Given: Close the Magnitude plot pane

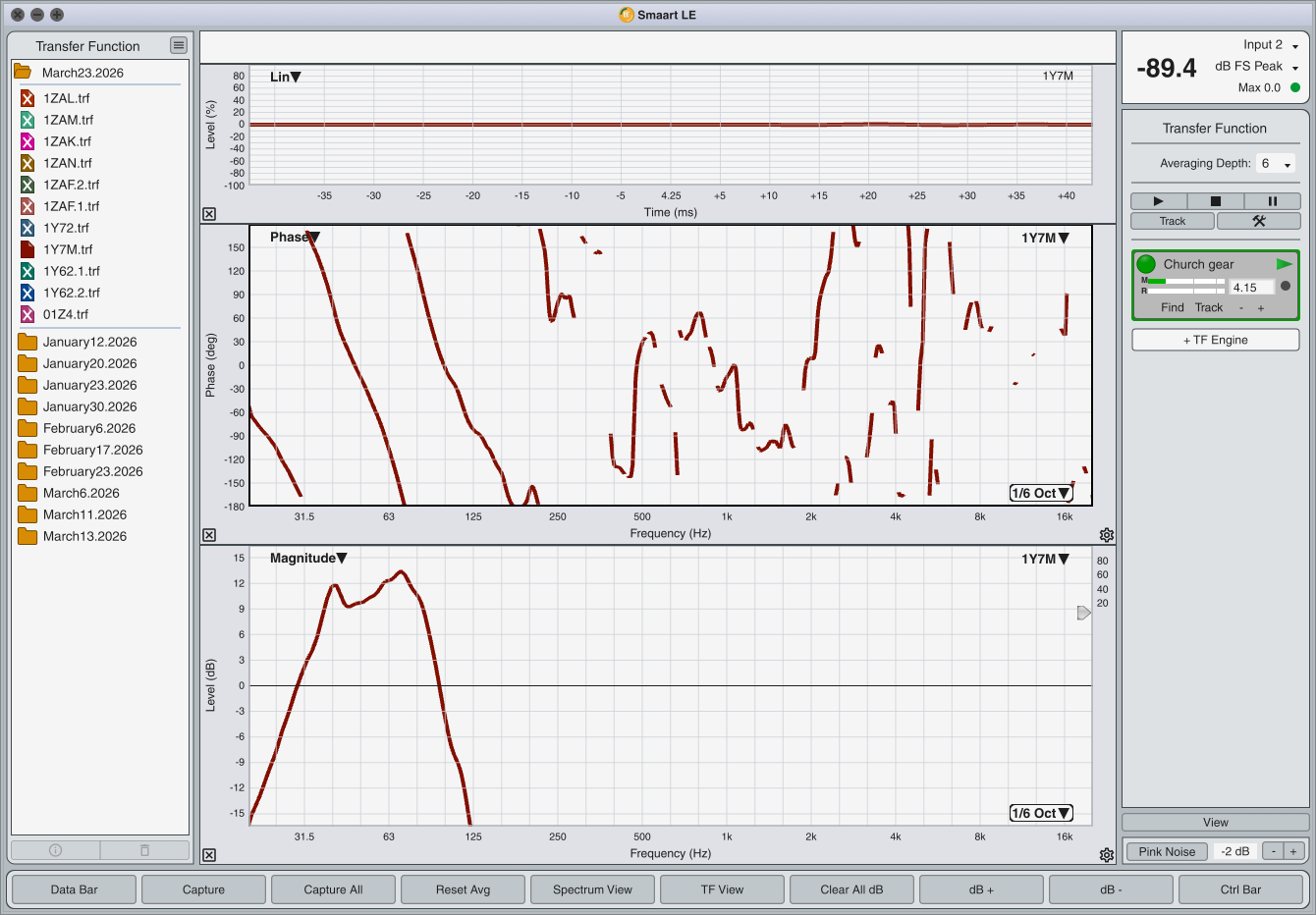Looking at the screenshot, I should 209,855.
